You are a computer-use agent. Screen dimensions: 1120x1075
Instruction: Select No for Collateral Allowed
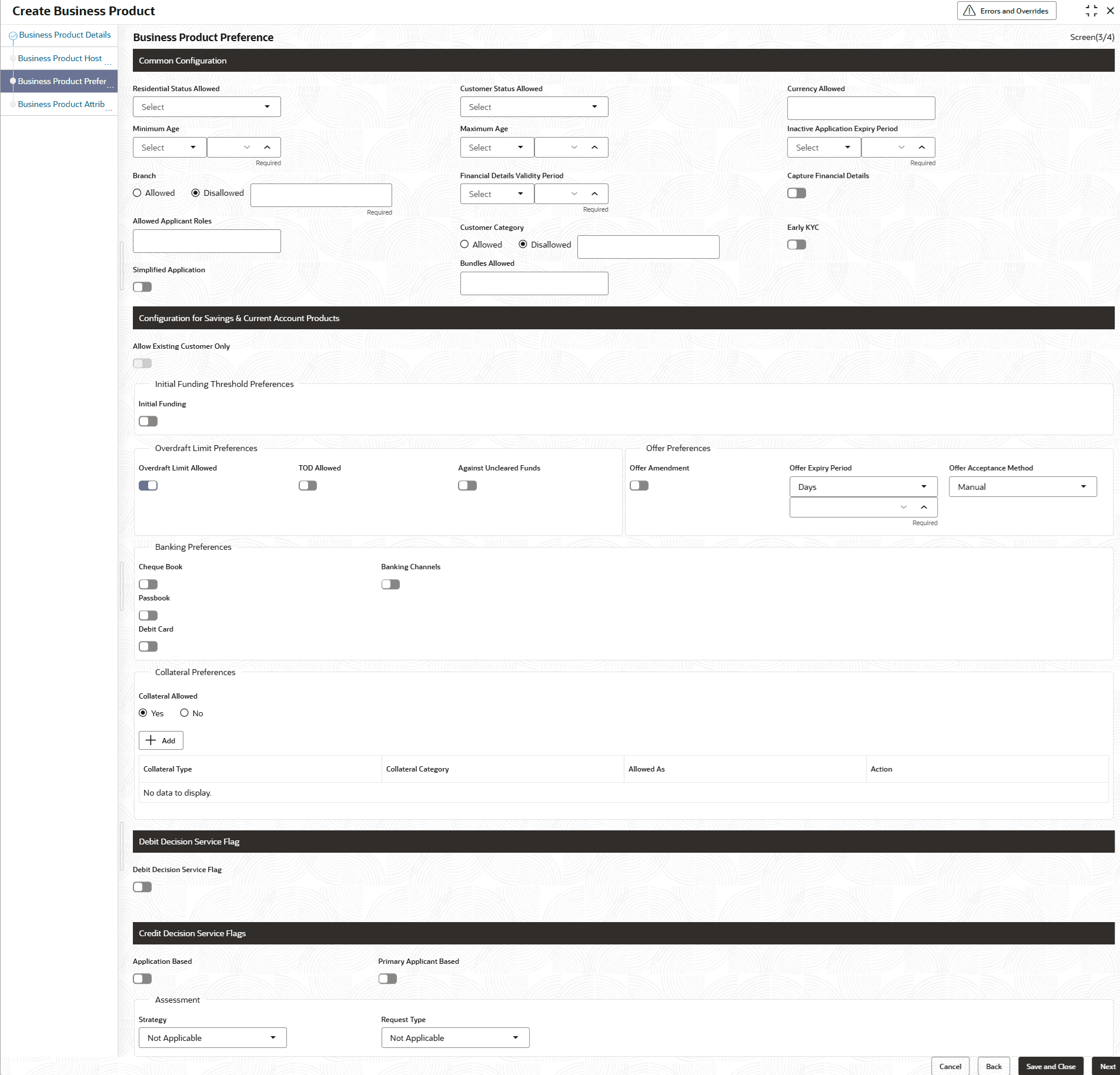point(185,713)
